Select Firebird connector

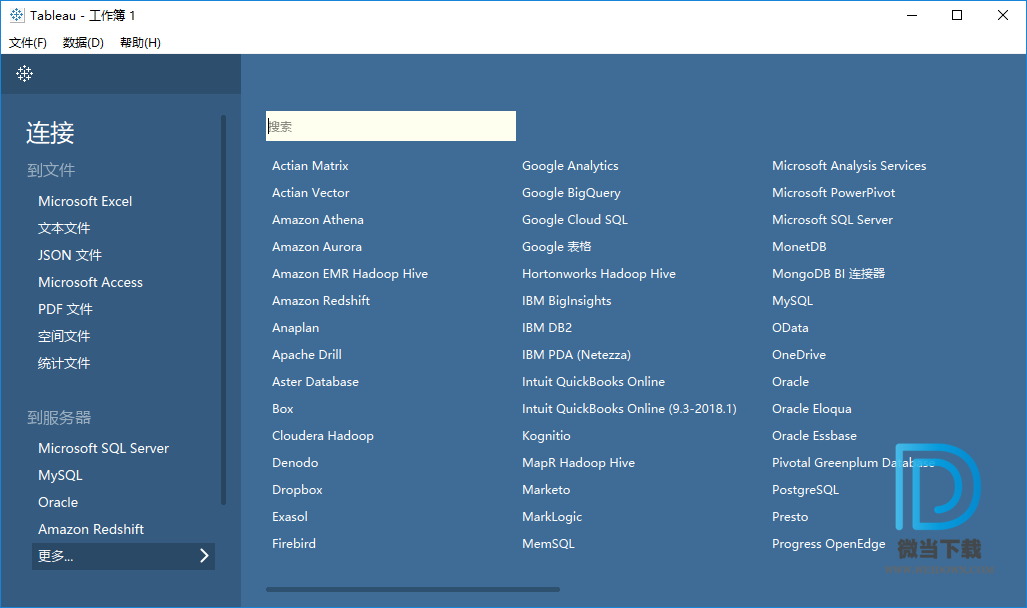[x=294, y=543]
